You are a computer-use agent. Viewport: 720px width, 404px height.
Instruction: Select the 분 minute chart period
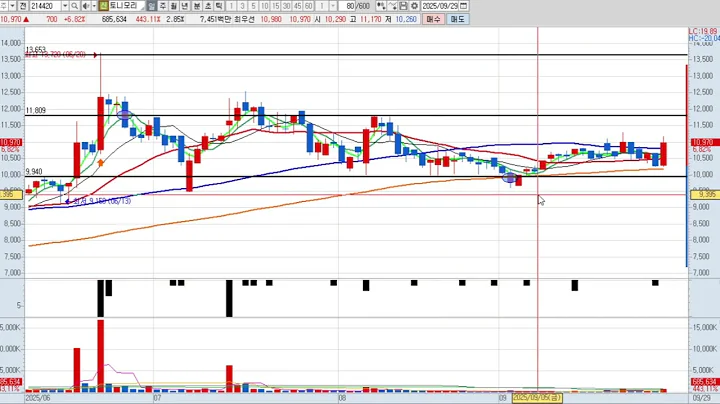[x=197, y=6]
